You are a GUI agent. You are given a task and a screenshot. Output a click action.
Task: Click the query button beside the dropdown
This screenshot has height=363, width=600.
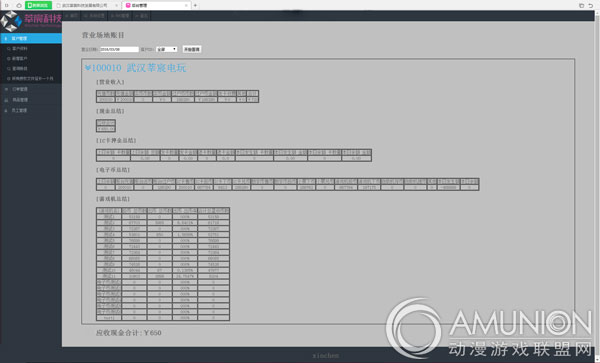[x=192, y=49]
